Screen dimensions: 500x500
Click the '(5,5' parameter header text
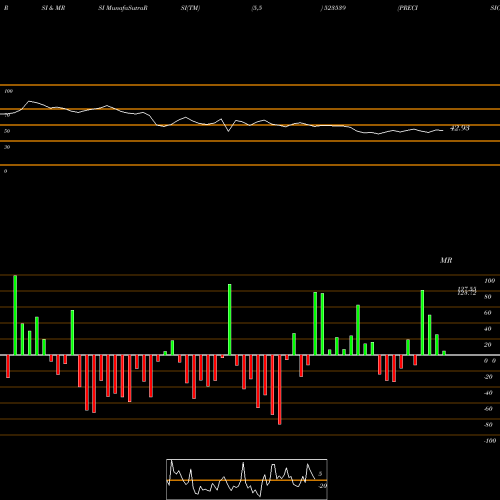point(257,8)
